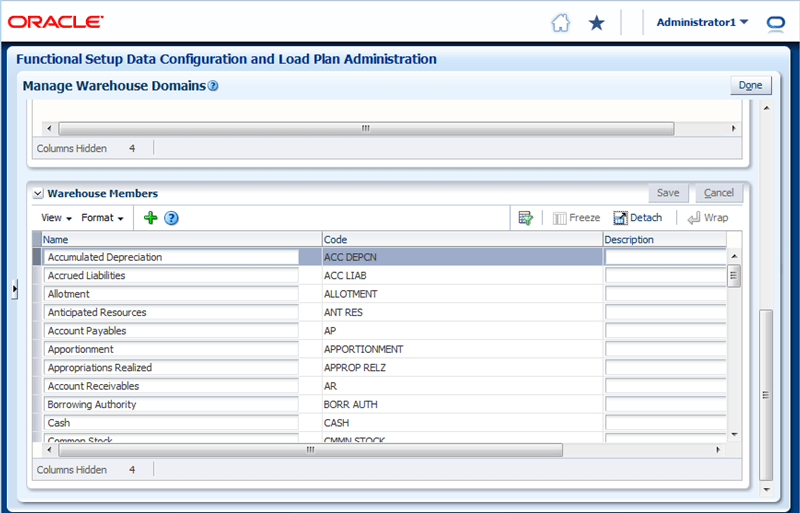Click upper table horizontal scrollbar thumb
This screenshot has height=513, width=800.
[366, 128]
